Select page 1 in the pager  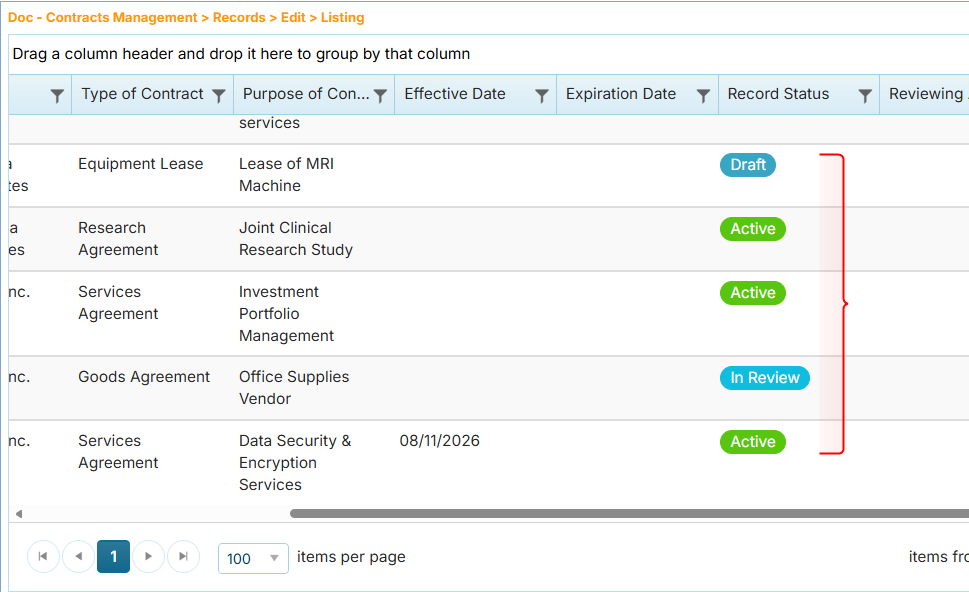(113, 557)
